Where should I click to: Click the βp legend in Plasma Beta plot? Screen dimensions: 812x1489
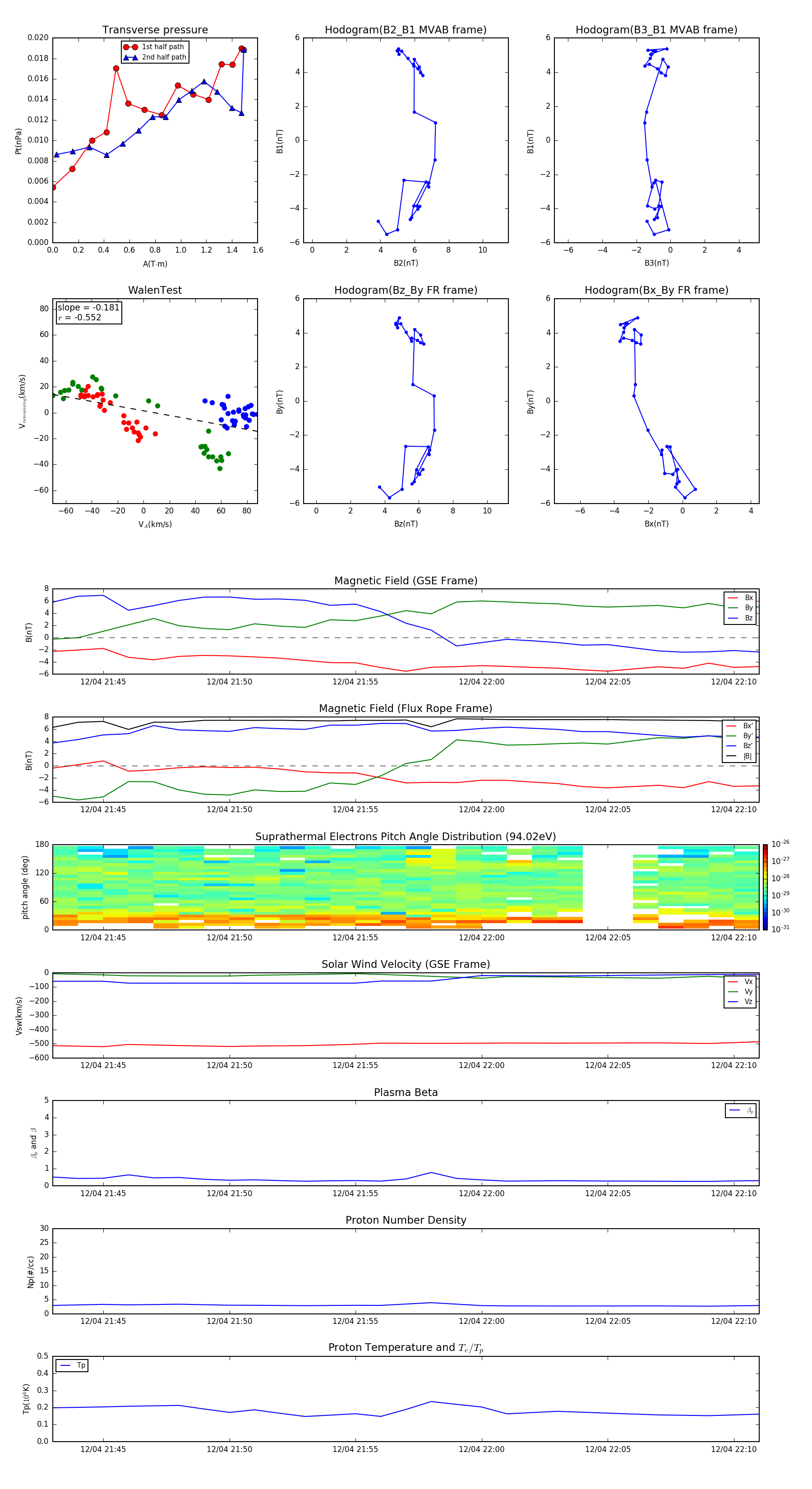tap(741, 1111)
